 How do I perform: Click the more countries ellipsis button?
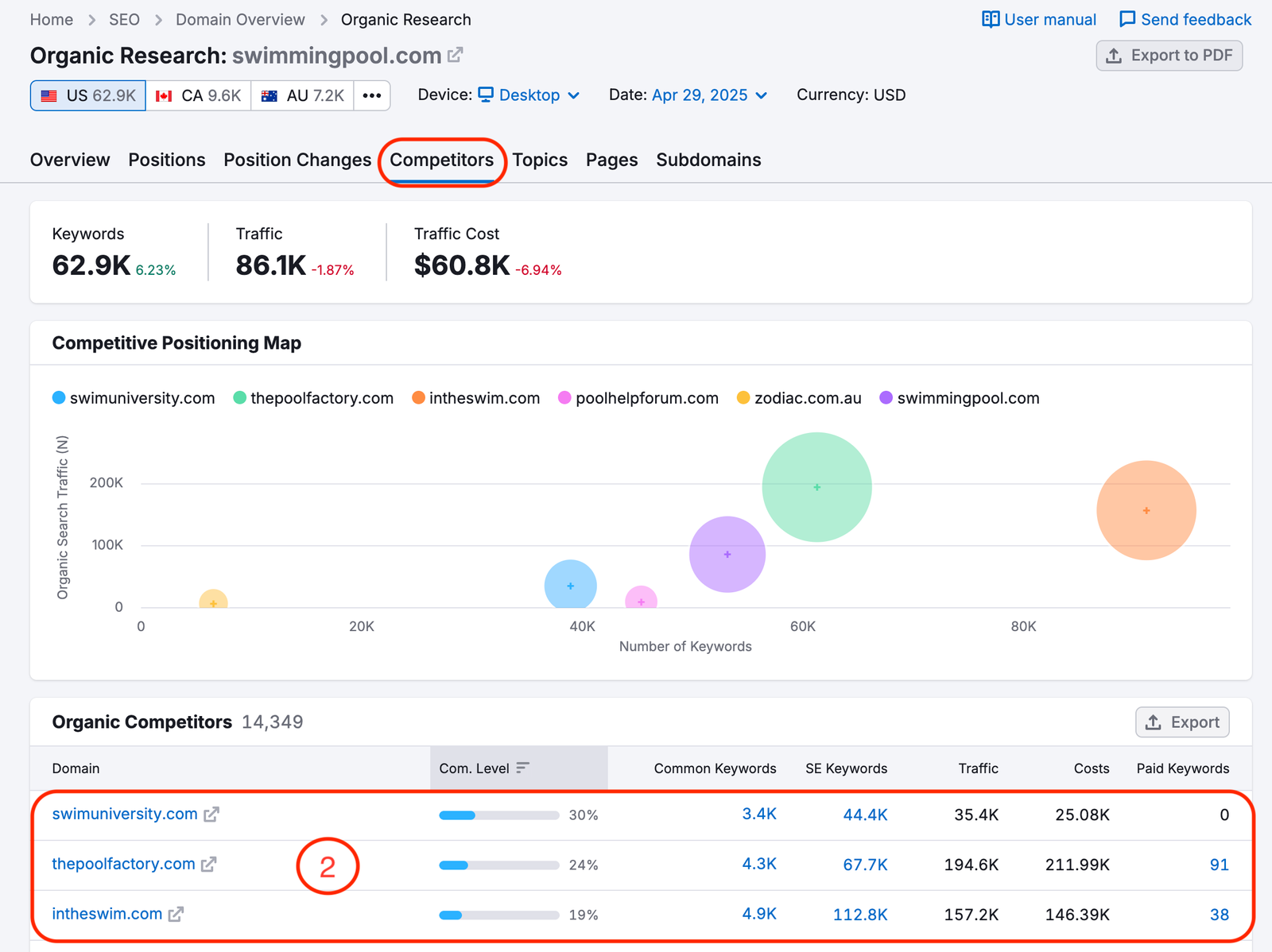pos(371,95)
